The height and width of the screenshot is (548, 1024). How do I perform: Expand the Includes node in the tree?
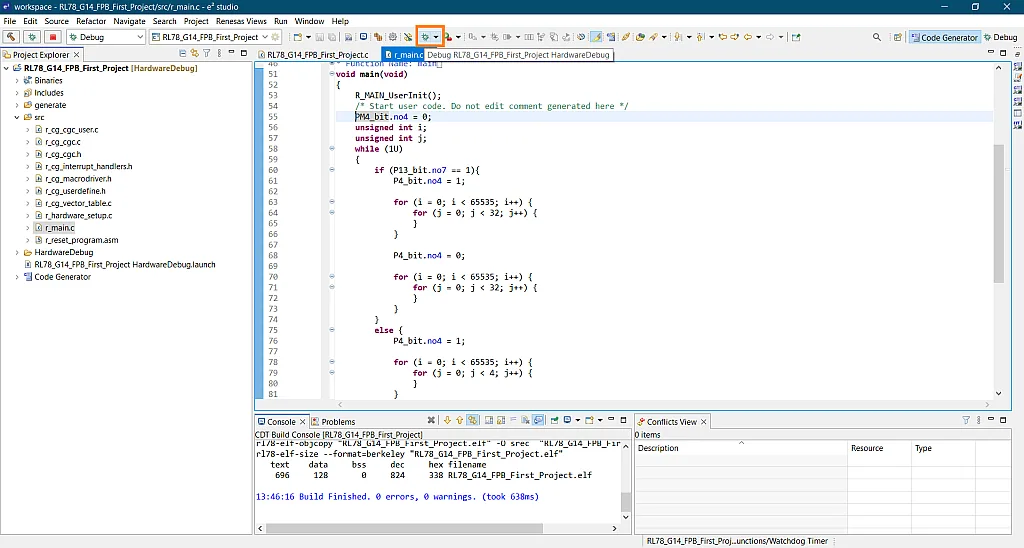click(16, 93)
